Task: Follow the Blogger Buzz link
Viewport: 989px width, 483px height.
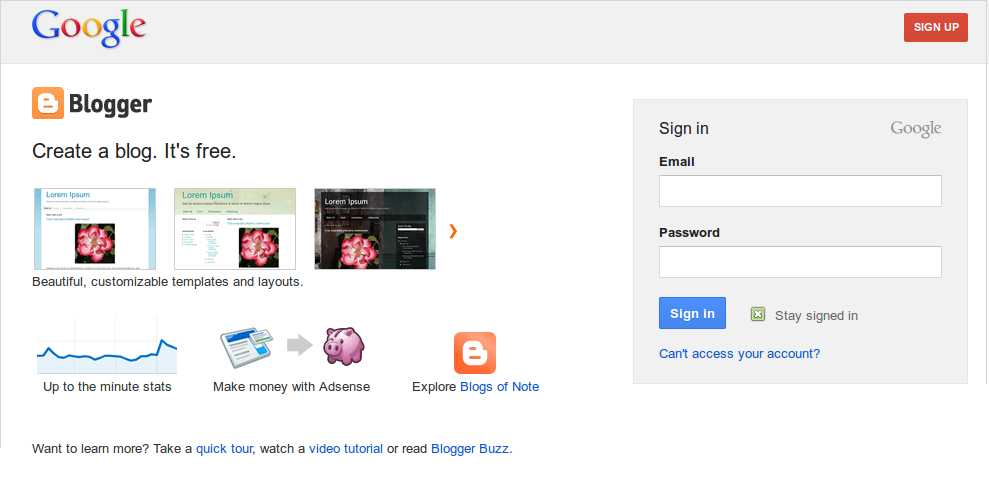Action: tap(470, 449)
